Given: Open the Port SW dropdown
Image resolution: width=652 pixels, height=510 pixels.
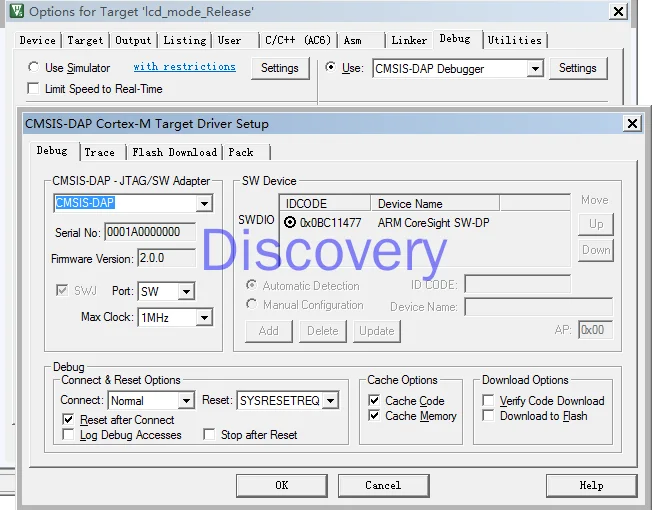Looking at the screenshot, I should (186, 291).
